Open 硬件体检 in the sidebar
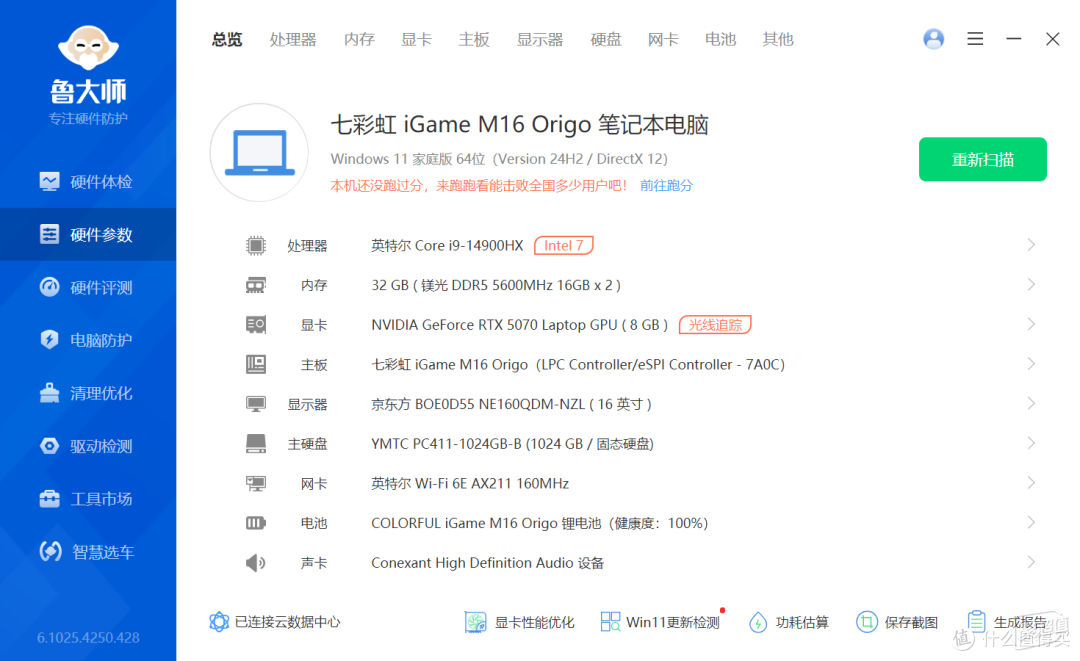 point(87,182)
